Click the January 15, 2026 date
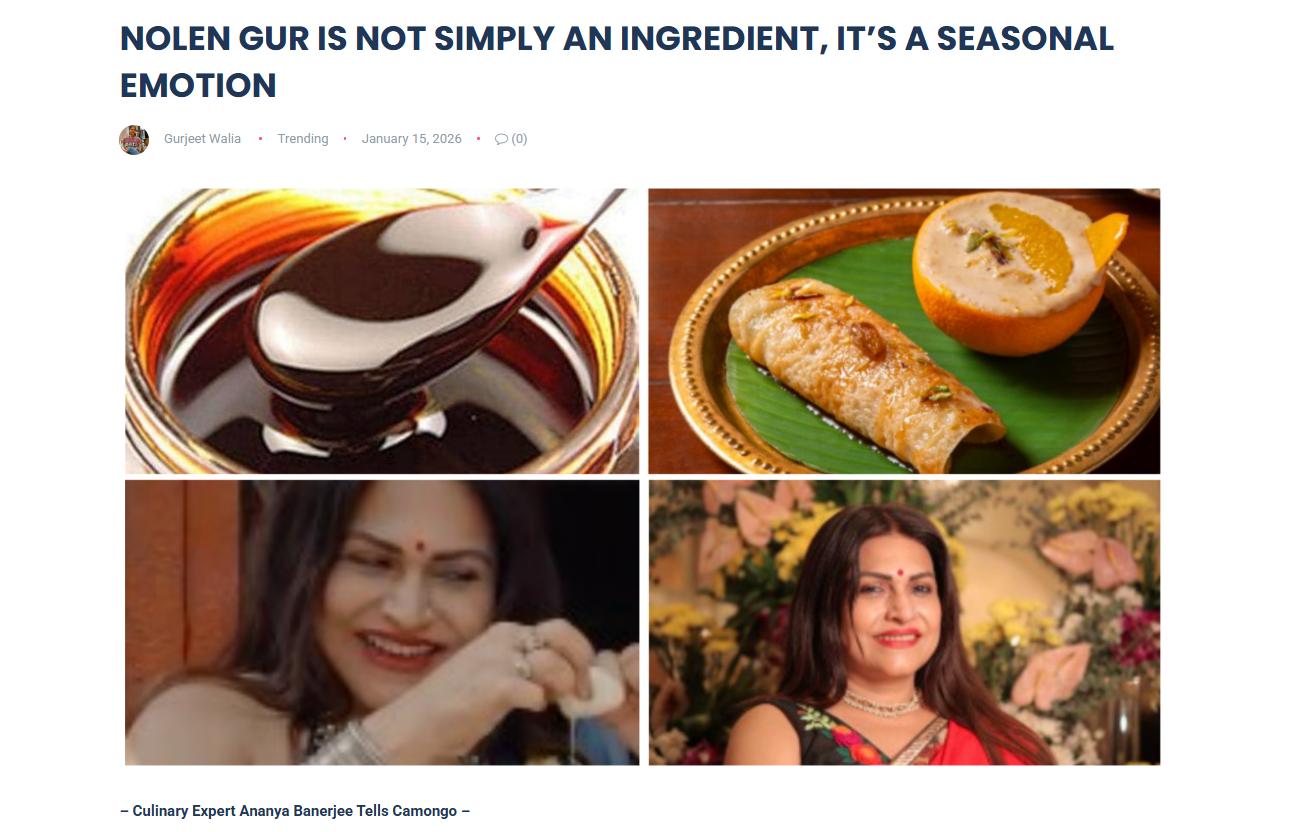This screenshot has width=1292, height=832. tap(412, 139)
